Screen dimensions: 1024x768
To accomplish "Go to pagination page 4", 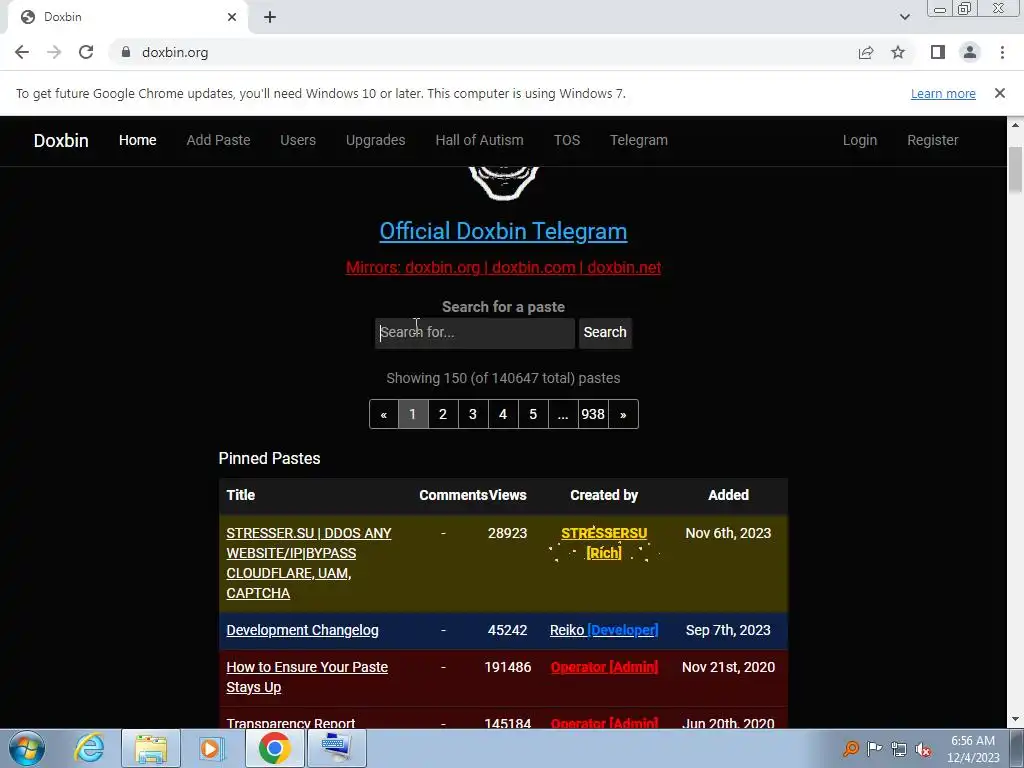I will coord(503,414).
